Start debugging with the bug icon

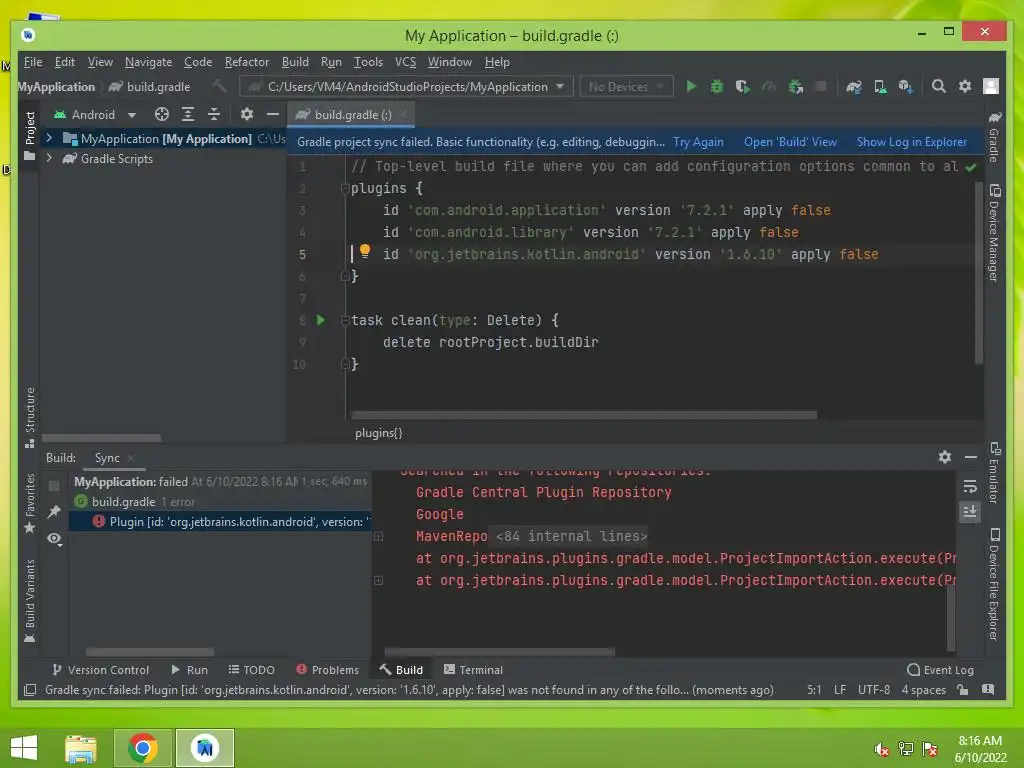pyautogui.click(x=717, y=86)
